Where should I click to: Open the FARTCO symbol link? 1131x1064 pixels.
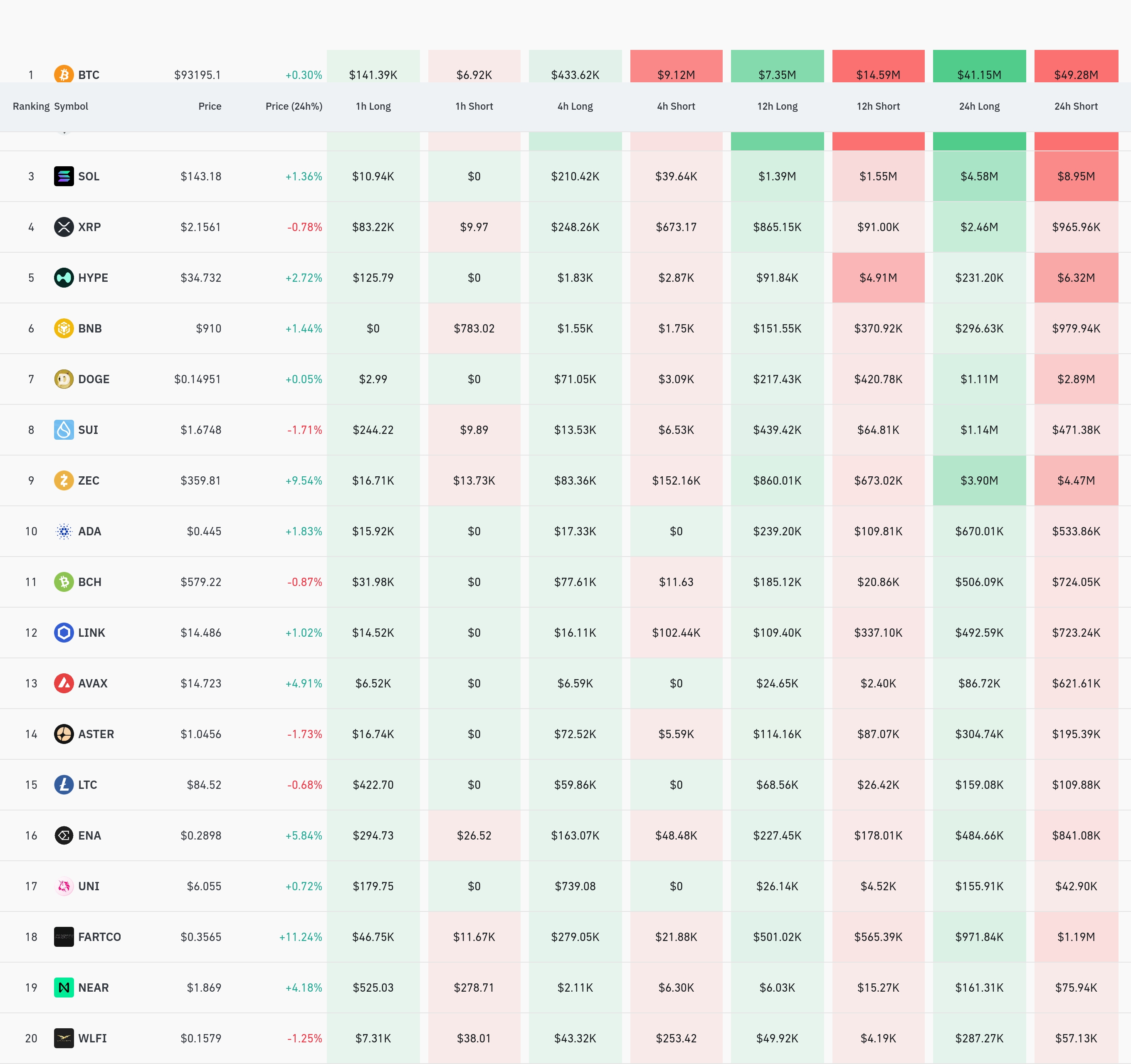[x=99, y=937]
